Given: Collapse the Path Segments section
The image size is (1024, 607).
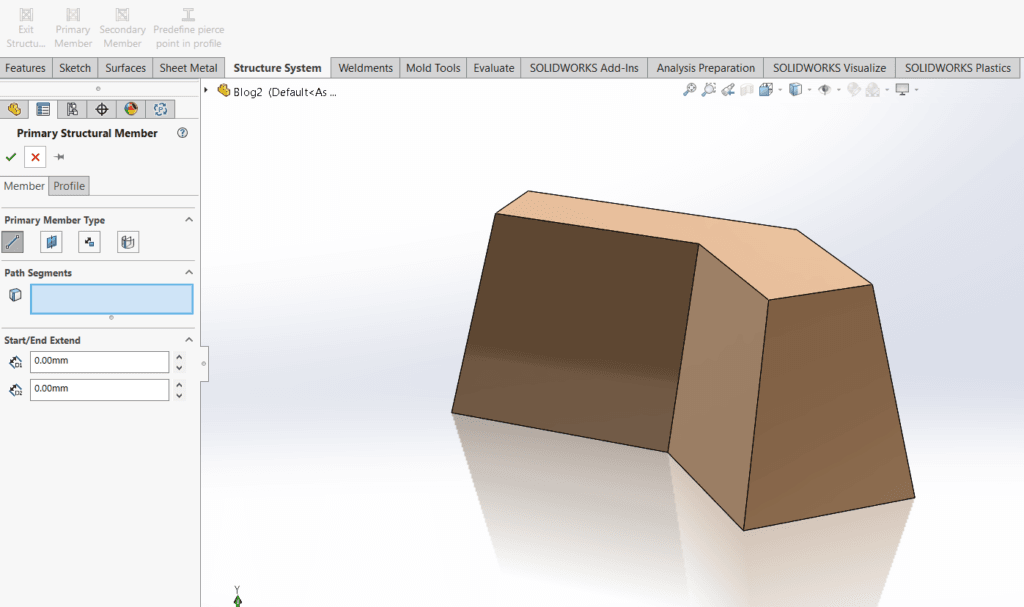Looking at the screenshot, I should tap(187, 272).
